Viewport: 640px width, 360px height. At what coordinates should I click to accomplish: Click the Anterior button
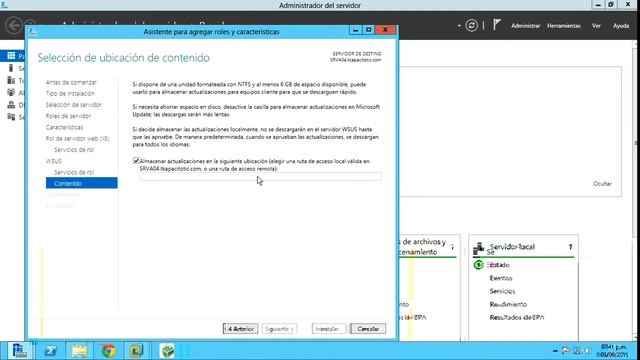click(x=240, y=329)
